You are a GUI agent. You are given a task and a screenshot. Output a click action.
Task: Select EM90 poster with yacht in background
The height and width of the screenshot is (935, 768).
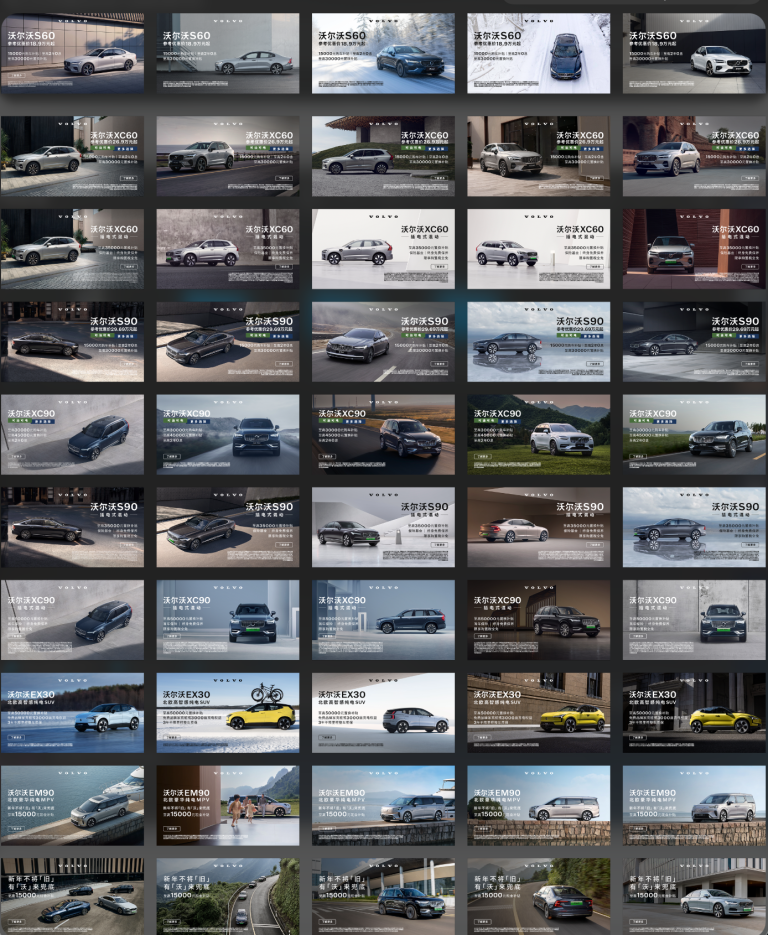[x=72, y=806]
